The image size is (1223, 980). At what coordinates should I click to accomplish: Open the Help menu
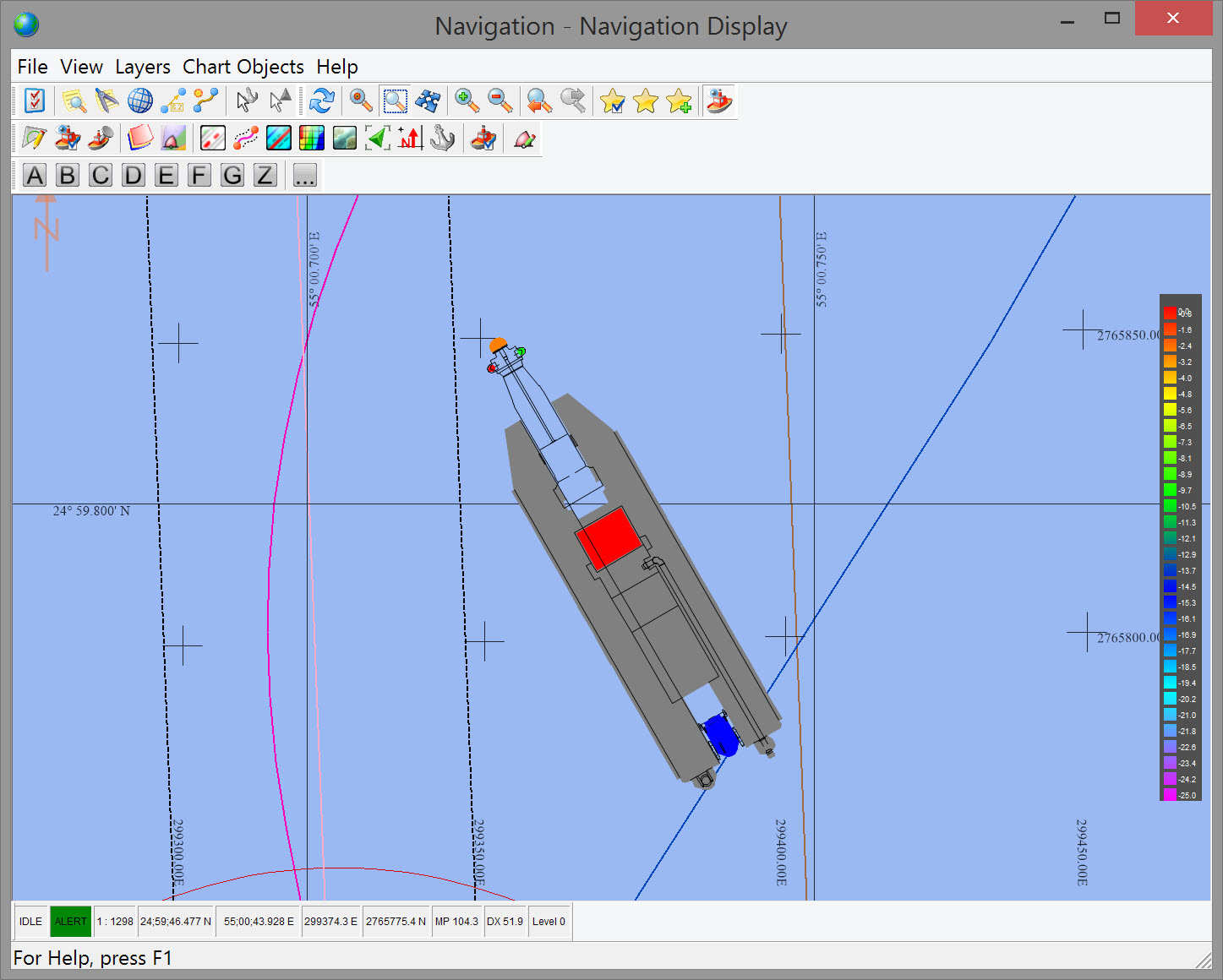pos(337,67)
